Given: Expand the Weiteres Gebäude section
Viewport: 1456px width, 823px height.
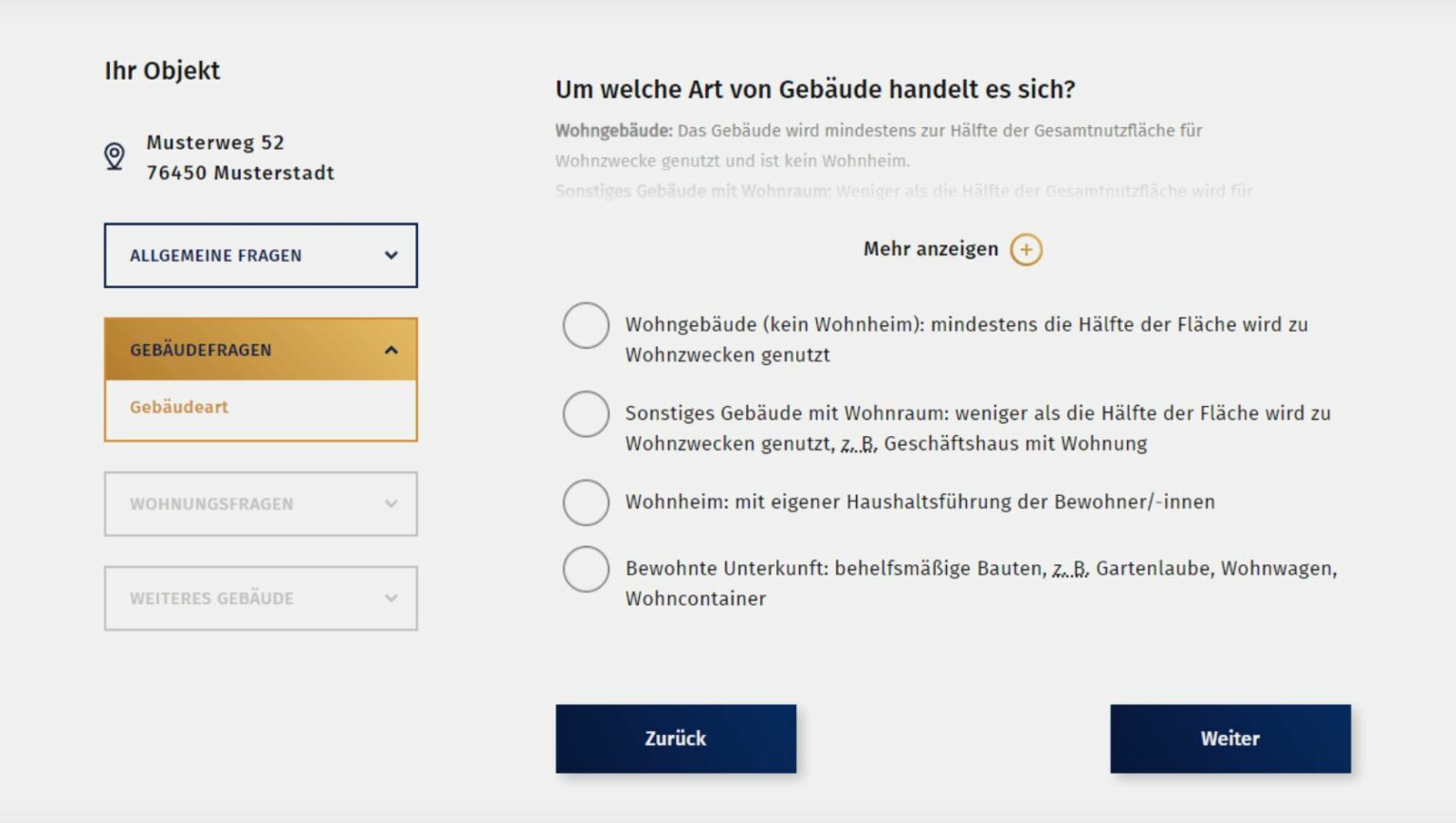Looking at the screenshot, I should [x=261, y=598].
